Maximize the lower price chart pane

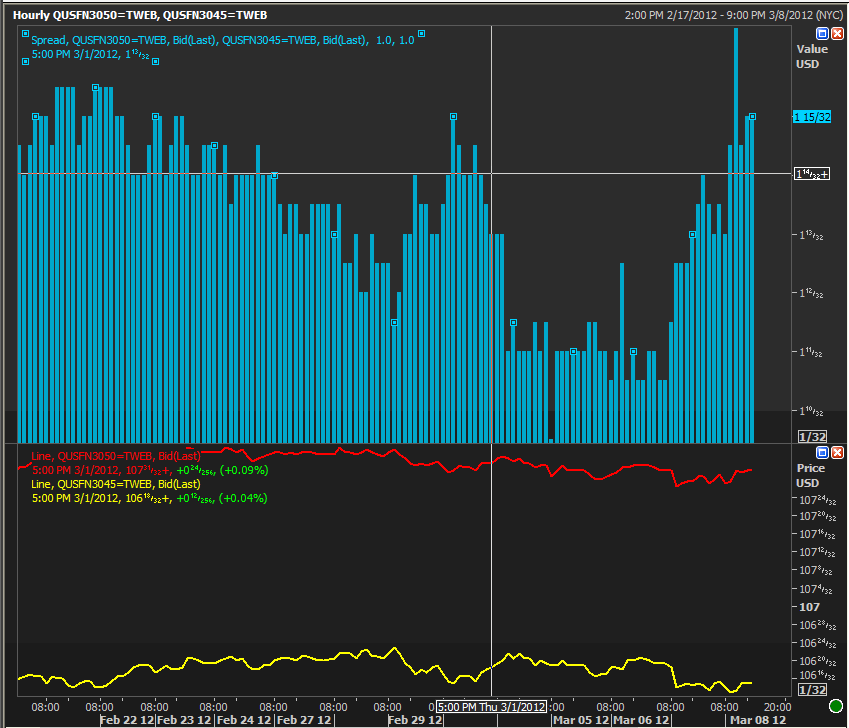coord(822,453)
